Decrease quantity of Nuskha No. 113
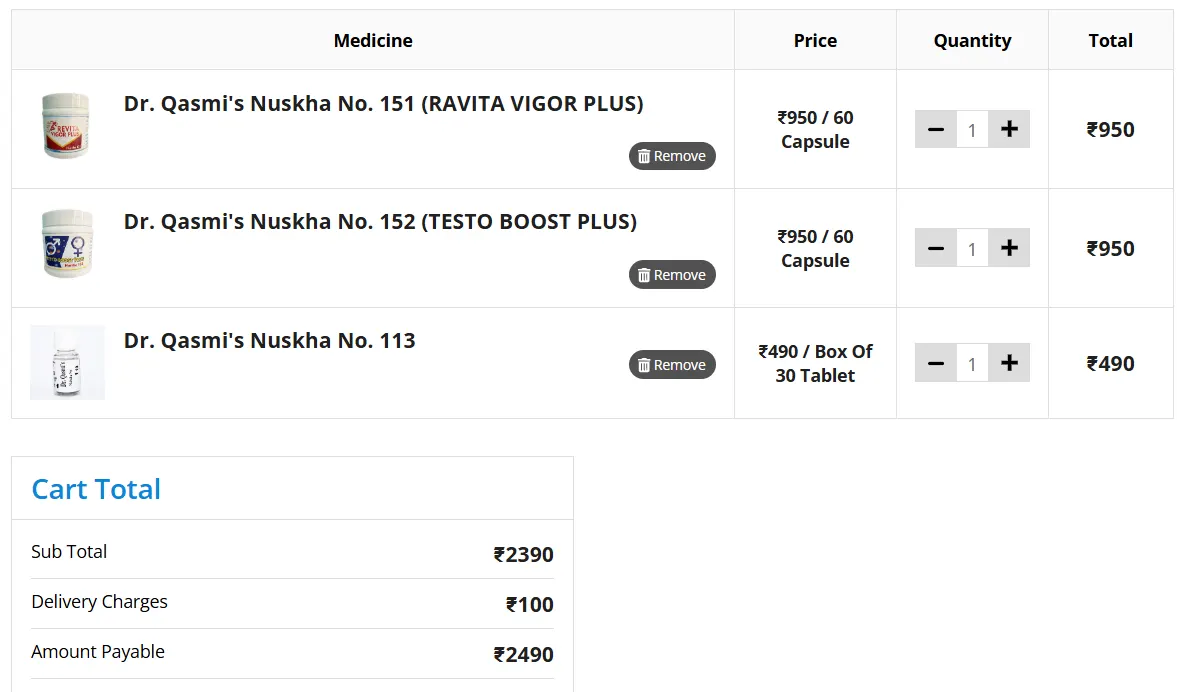The width and height of the screenshot is (1183, 692). pyautogui.click(x=936, y=363)
